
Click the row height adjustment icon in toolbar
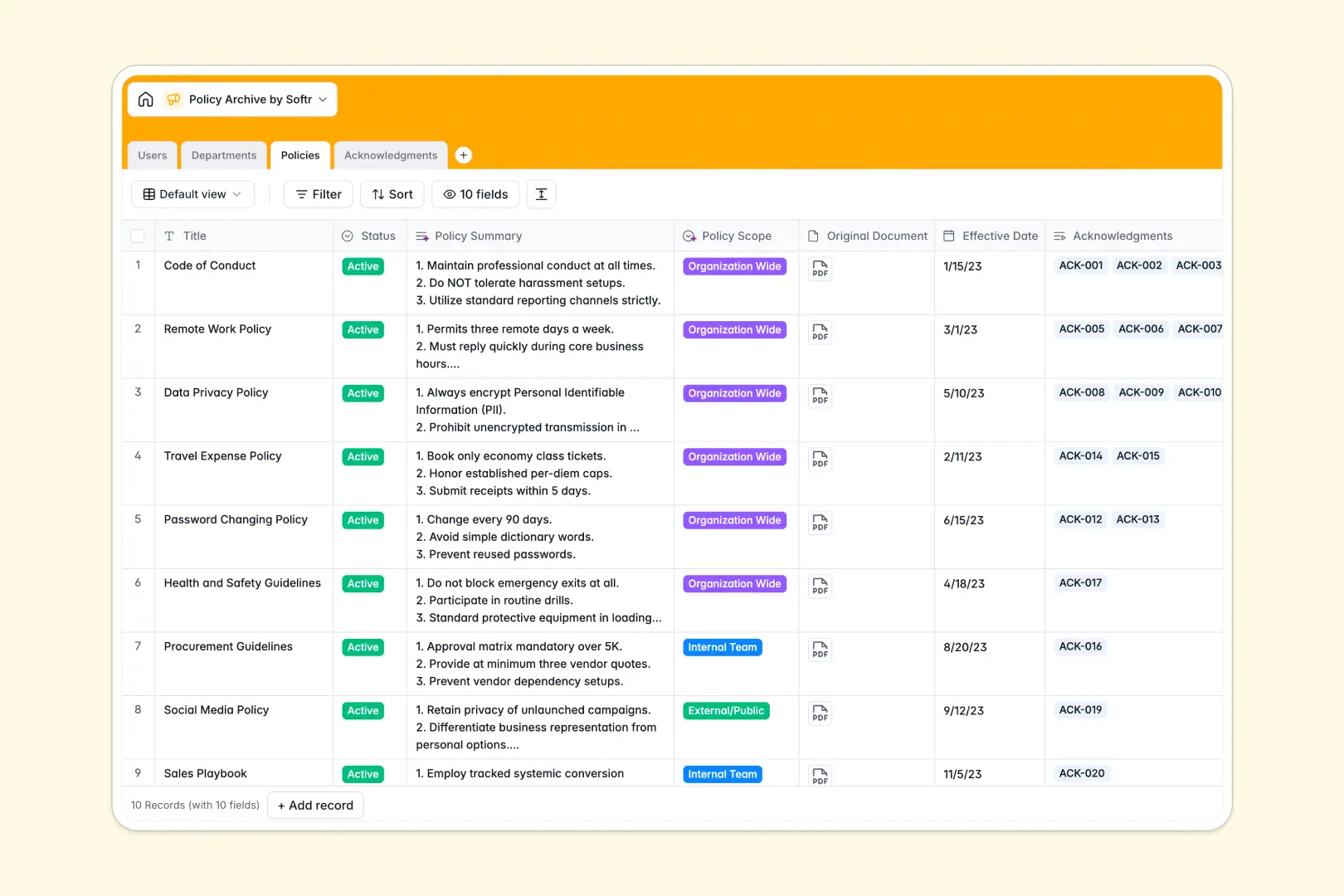click(541, 193)
